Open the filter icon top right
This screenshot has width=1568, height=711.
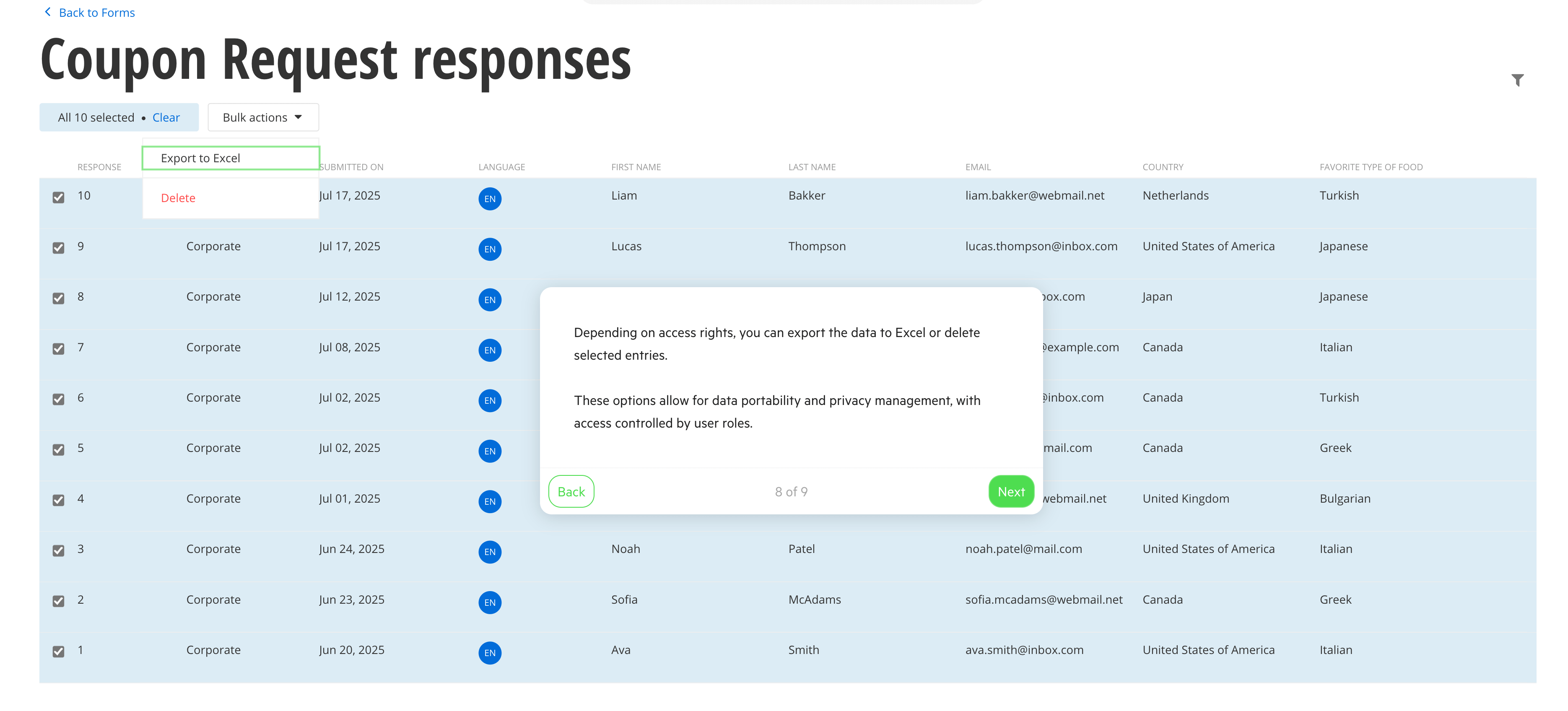(1518, 80)
